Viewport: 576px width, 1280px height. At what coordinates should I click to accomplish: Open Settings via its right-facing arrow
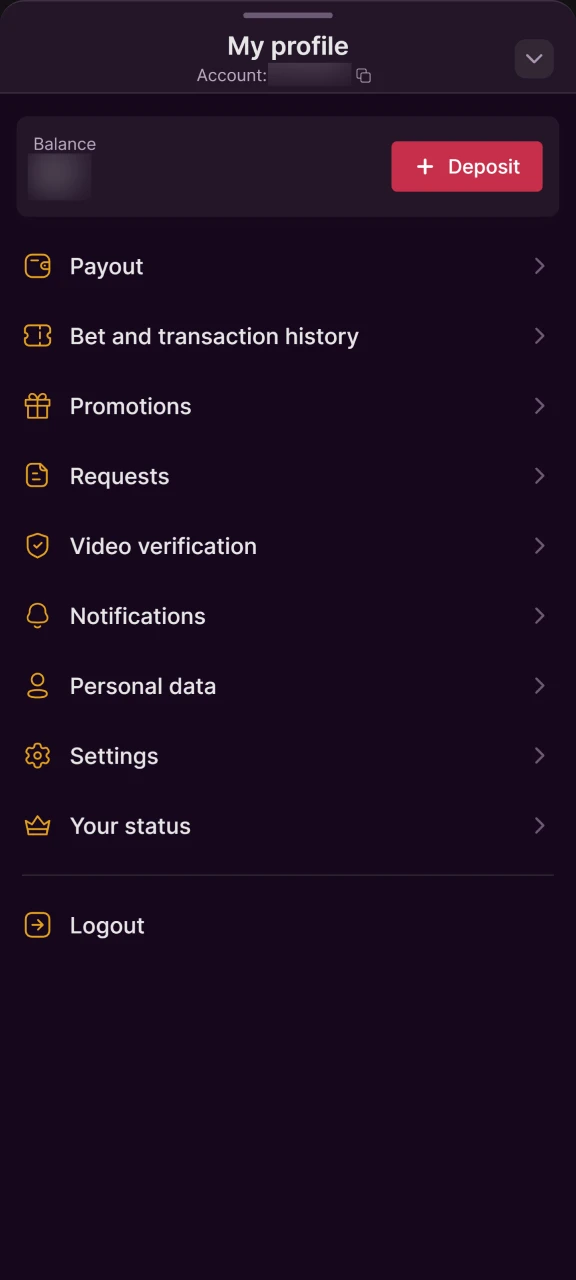pyautogui.click(x=540, y=756)
